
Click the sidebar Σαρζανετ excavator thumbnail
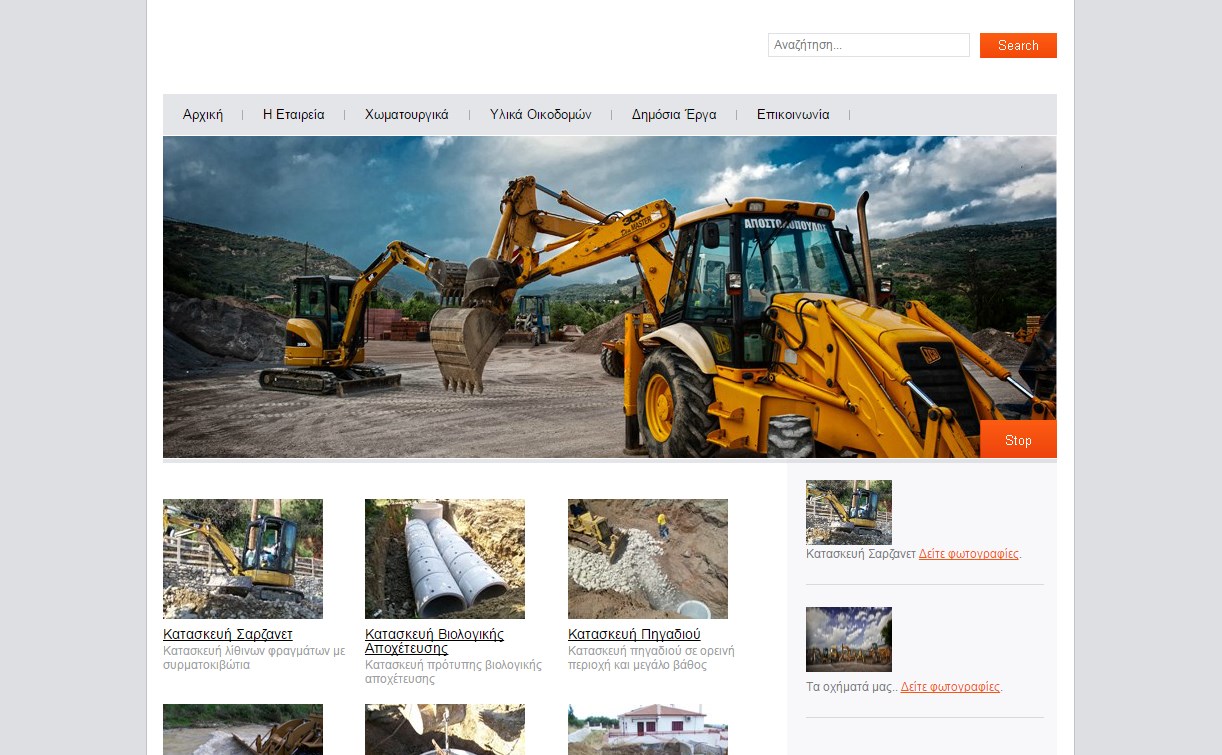tap(849, 512)
